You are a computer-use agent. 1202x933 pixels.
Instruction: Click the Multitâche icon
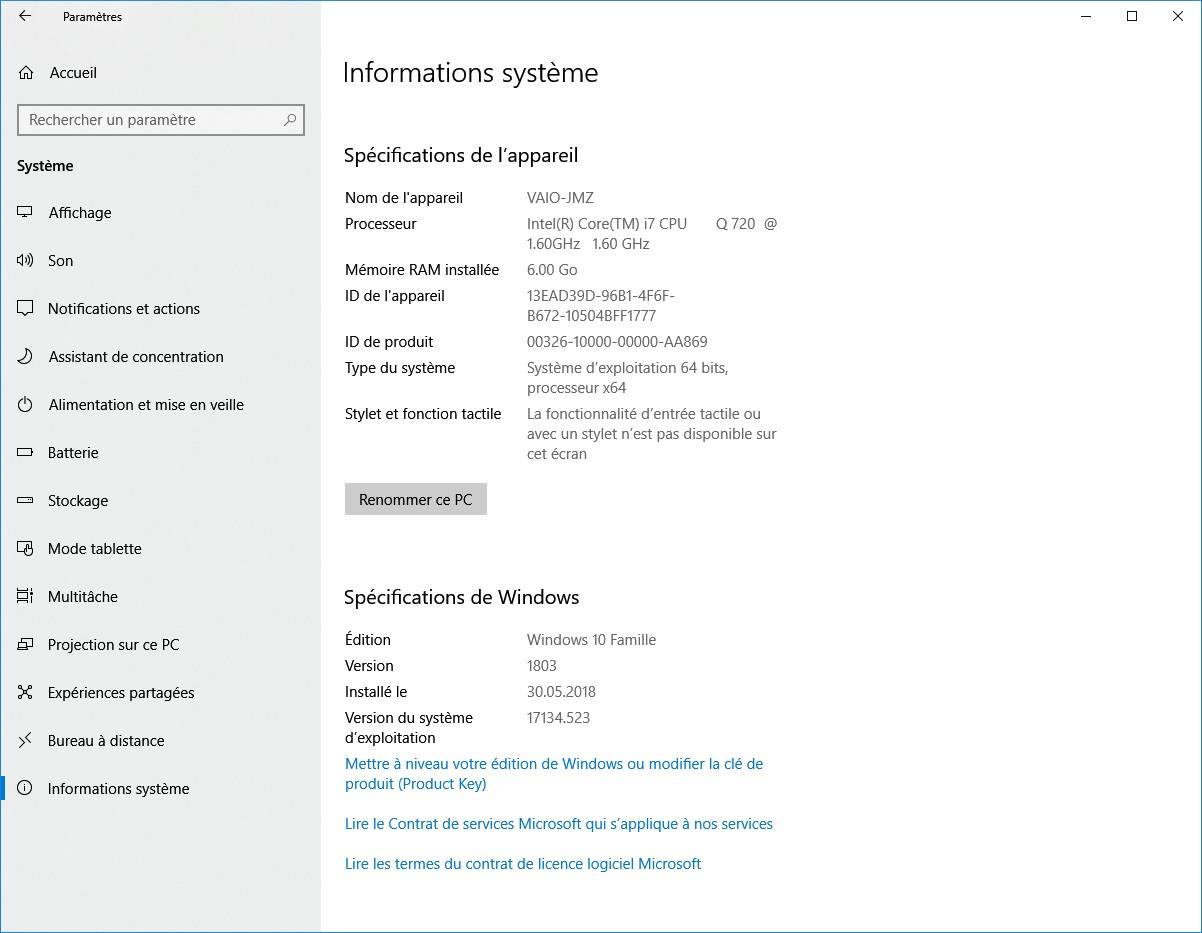click(x=26, y=597)
